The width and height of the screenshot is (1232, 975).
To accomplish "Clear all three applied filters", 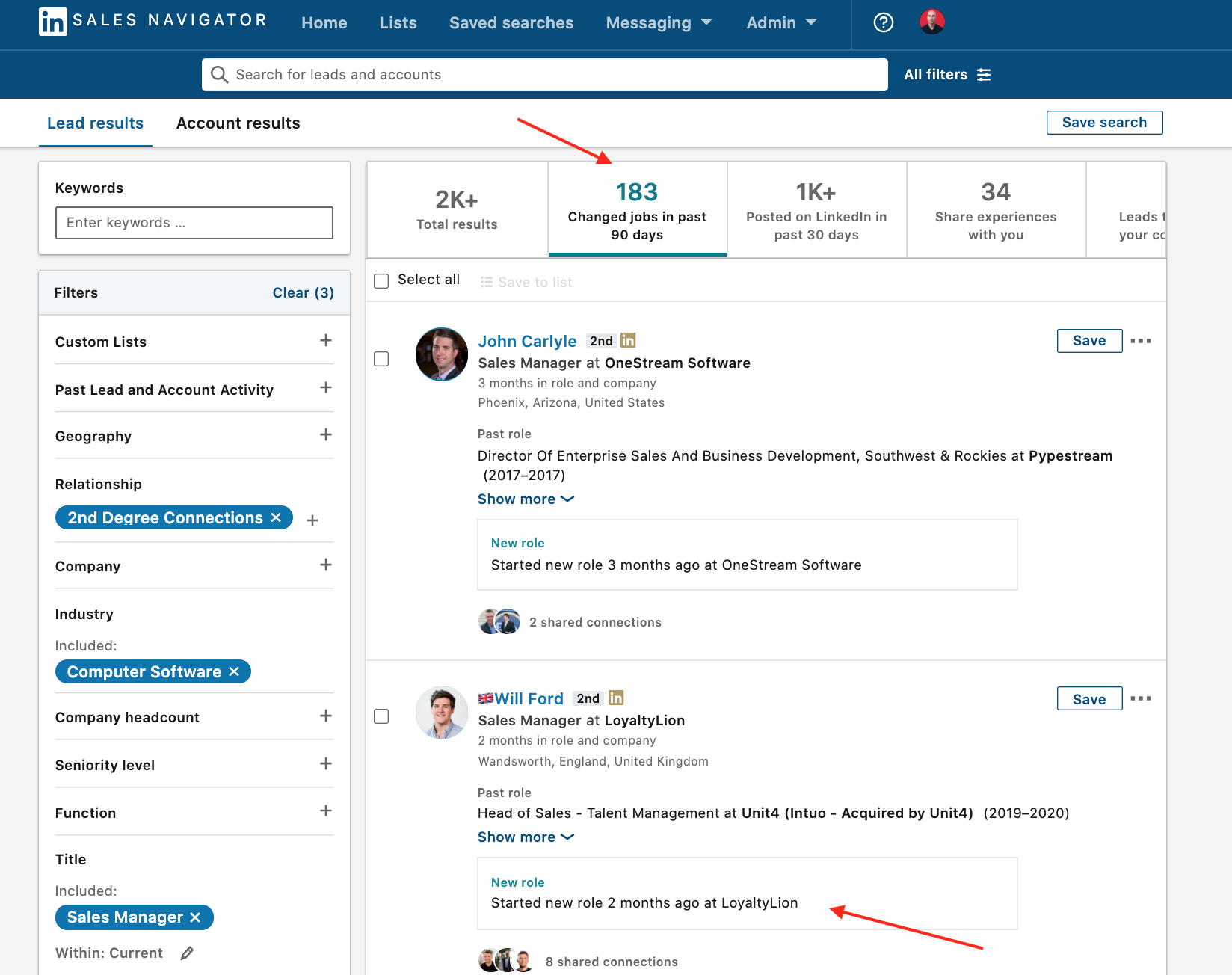I will point(303,292).
